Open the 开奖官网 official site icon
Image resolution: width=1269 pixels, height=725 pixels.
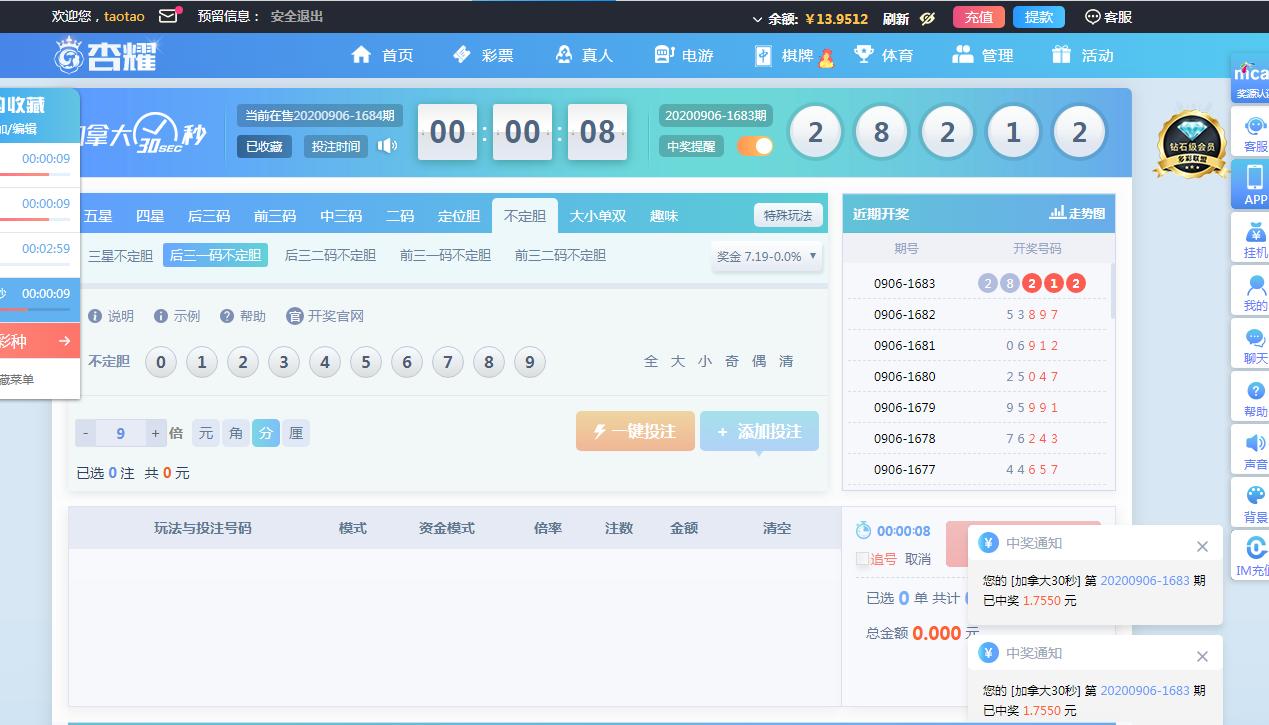point(294,316)
